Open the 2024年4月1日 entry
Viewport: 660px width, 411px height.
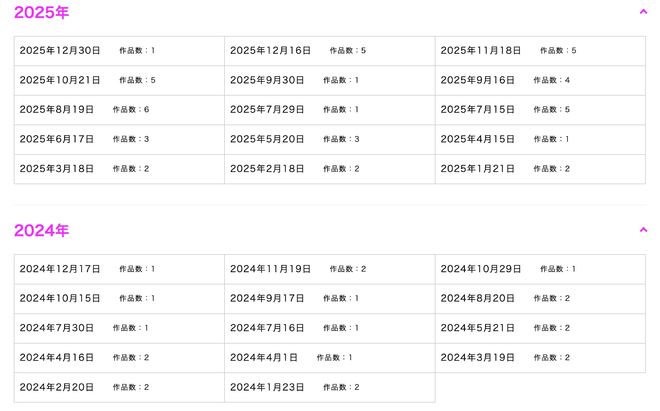(x=330, y=358)
